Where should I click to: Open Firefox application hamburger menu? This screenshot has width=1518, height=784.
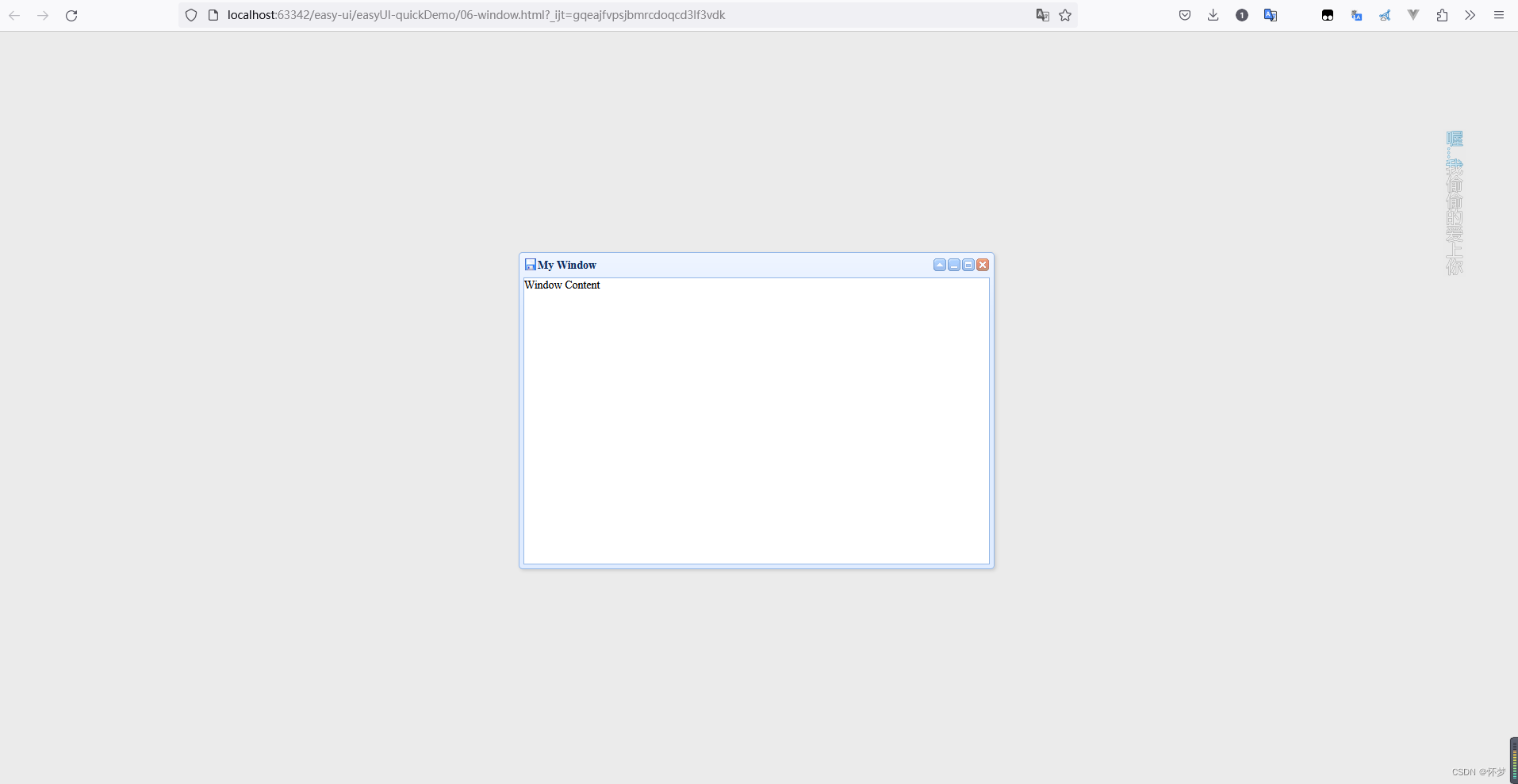[x=1499, y=15]
